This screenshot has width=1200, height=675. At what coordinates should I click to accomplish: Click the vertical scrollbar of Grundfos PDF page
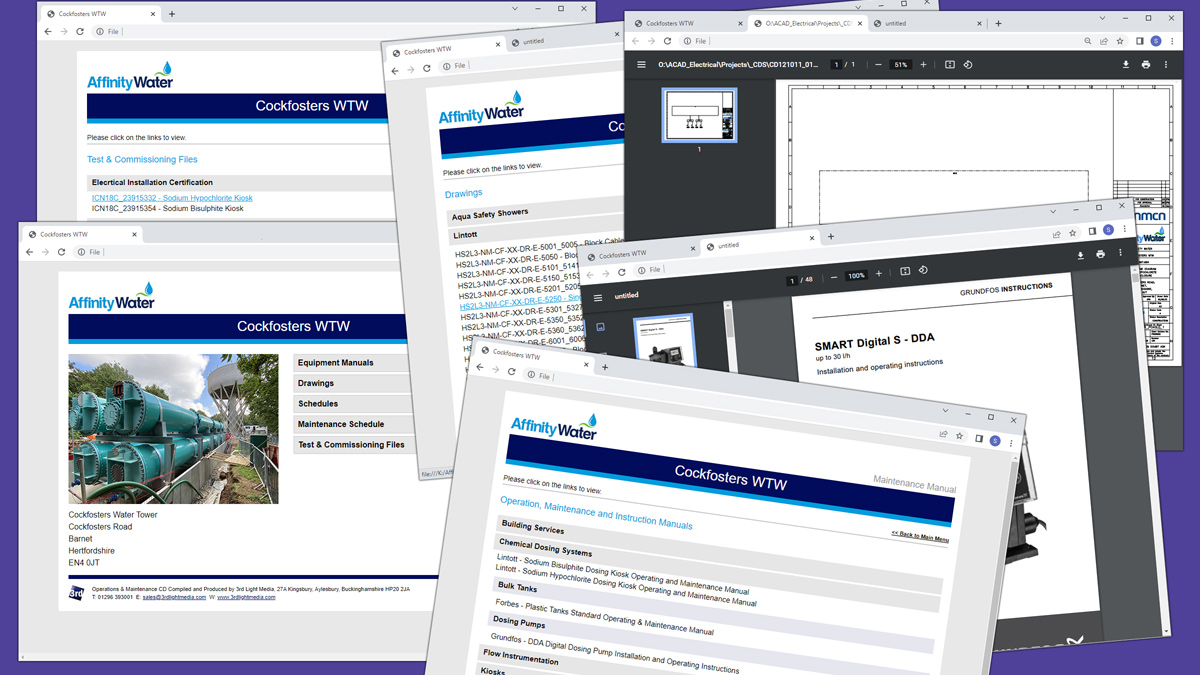coord(1165,450)
